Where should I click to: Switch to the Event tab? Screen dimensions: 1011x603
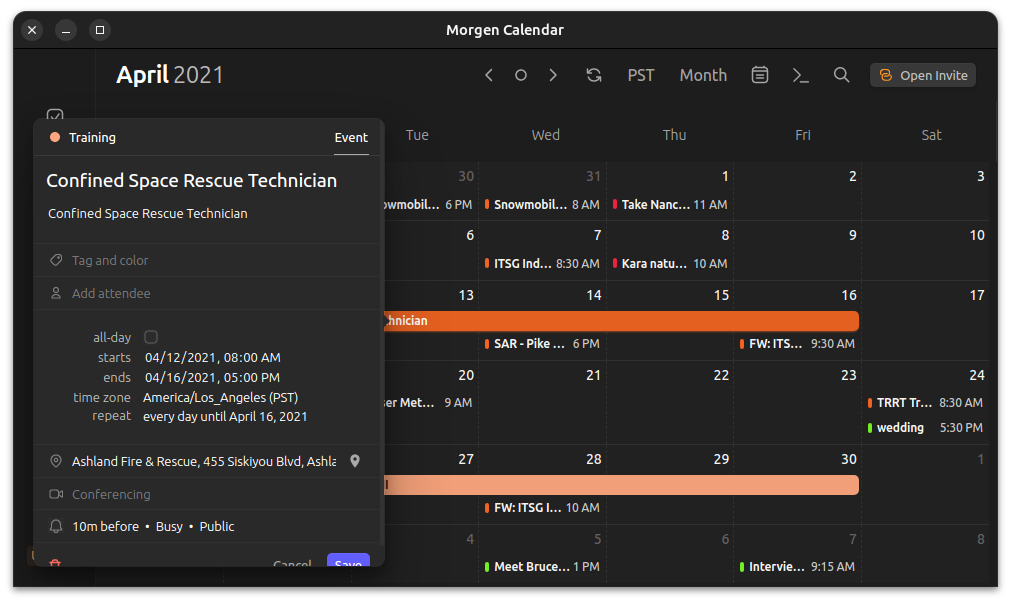351,137
